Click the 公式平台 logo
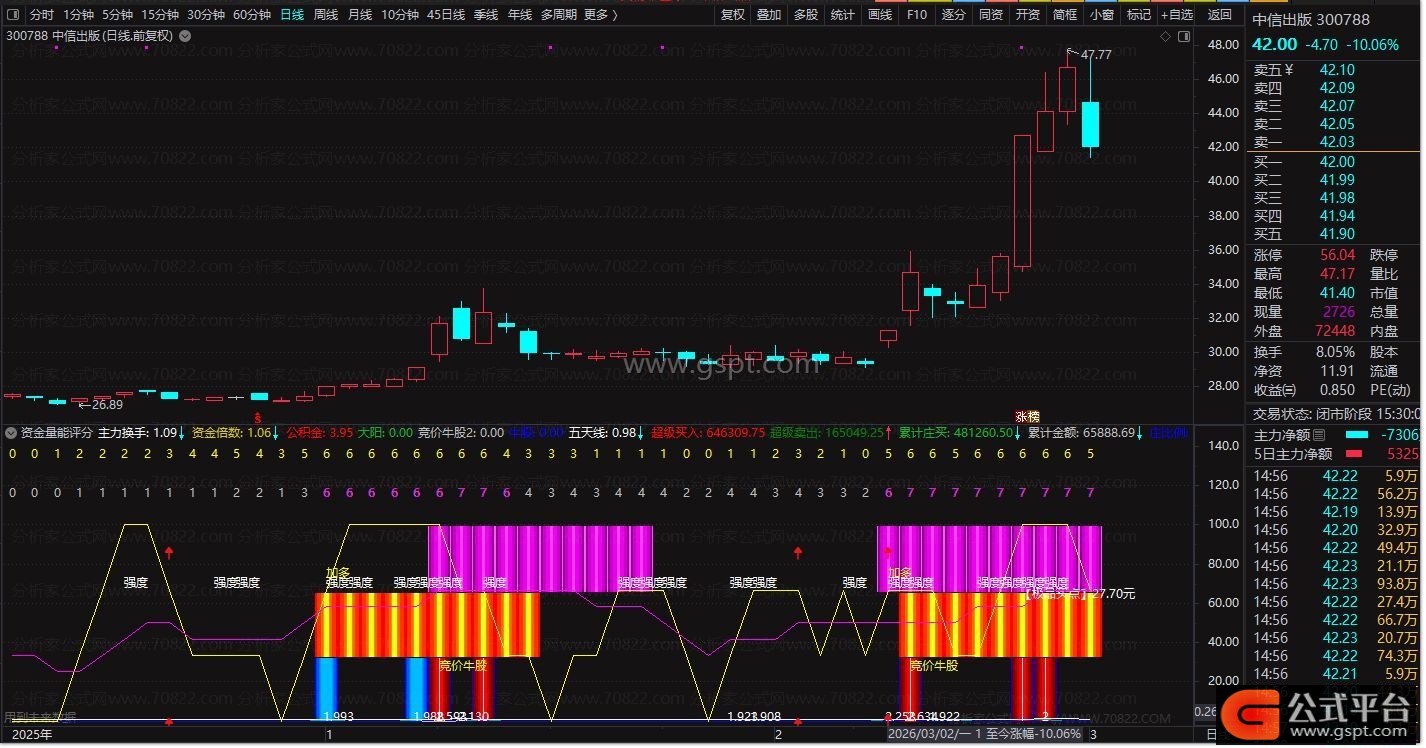This screenshot has width=1426, height=748. [1320, 710]
